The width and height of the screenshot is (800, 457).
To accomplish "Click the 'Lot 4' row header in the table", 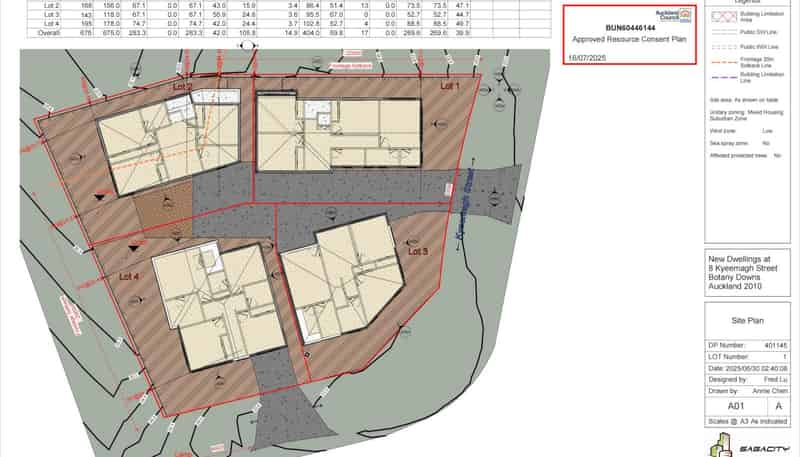I will [x=52, y=24].
